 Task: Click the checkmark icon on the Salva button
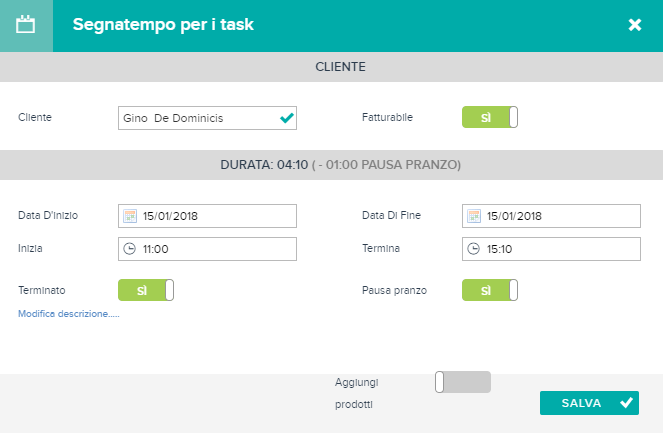click(626, 403)
